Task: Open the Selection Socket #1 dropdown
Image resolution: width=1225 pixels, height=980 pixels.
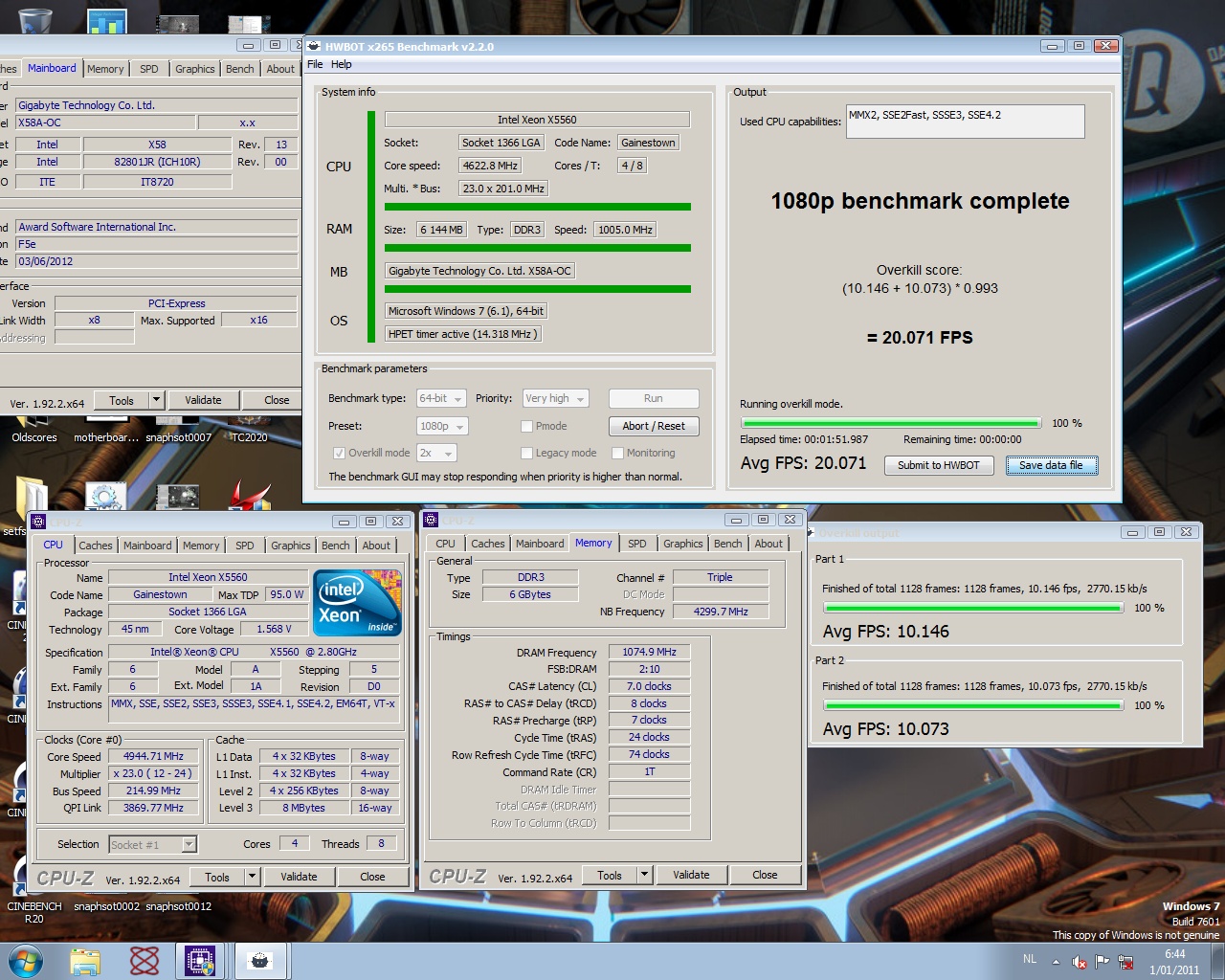Action: click(152, 844)
